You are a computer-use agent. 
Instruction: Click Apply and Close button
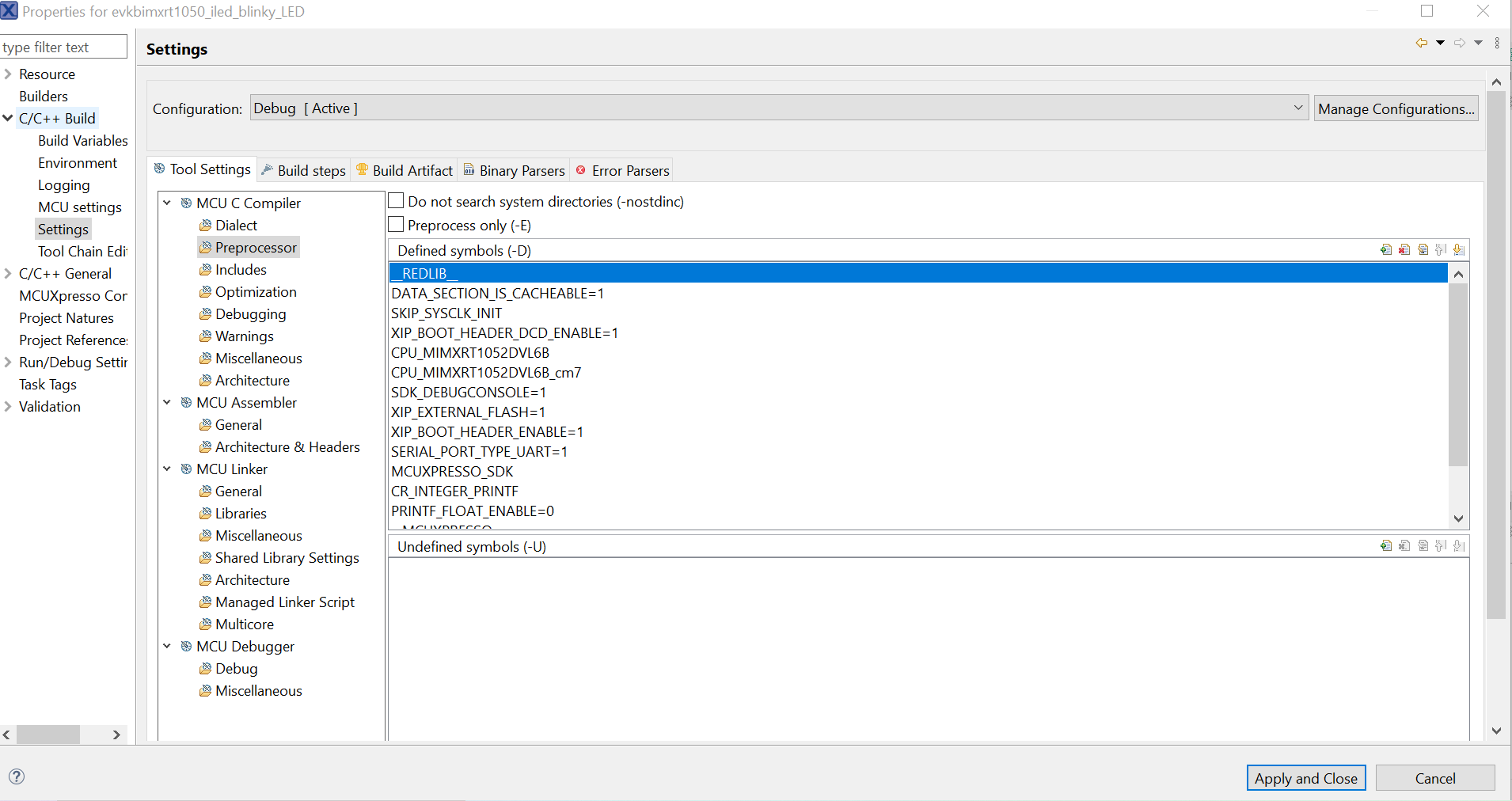point(1305,778)
